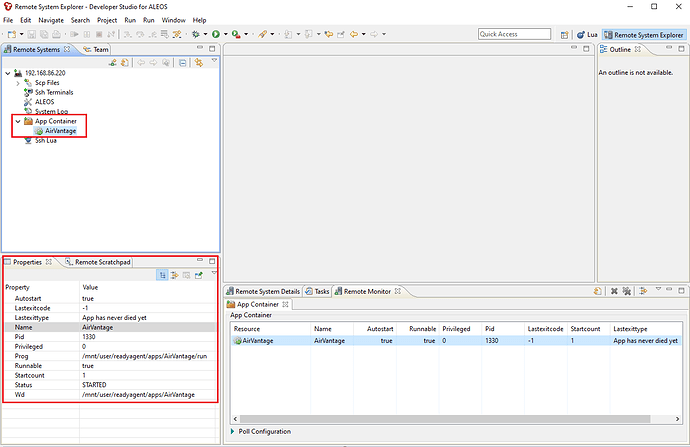Click the green Run button icon

216,34
